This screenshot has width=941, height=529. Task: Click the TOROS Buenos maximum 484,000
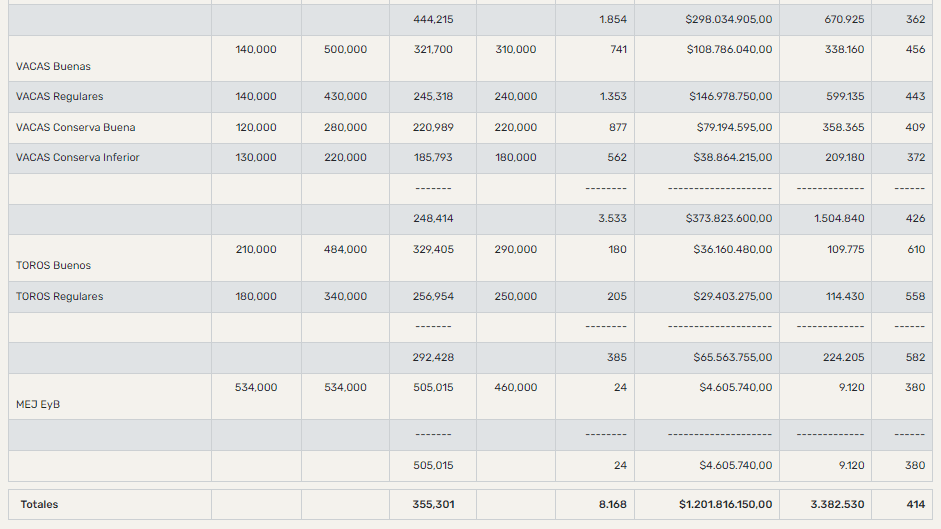[345, 250]
